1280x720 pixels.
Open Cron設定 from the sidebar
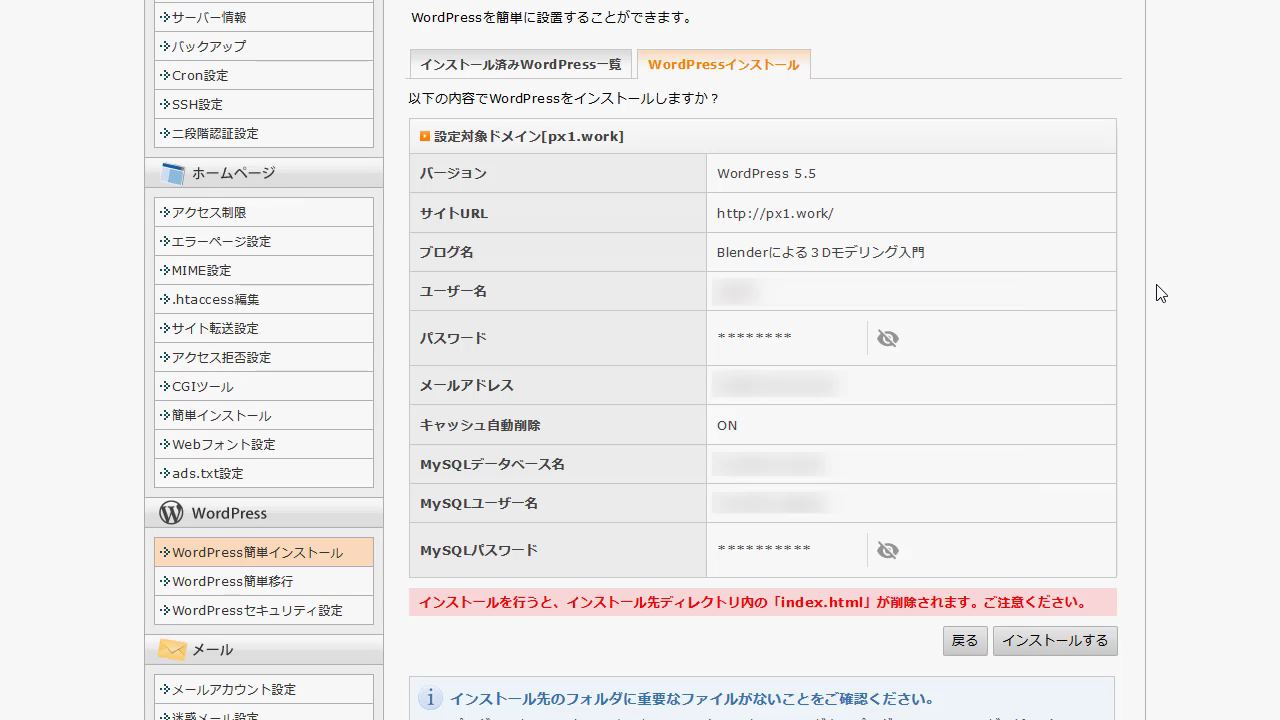(x=200, y=76)
